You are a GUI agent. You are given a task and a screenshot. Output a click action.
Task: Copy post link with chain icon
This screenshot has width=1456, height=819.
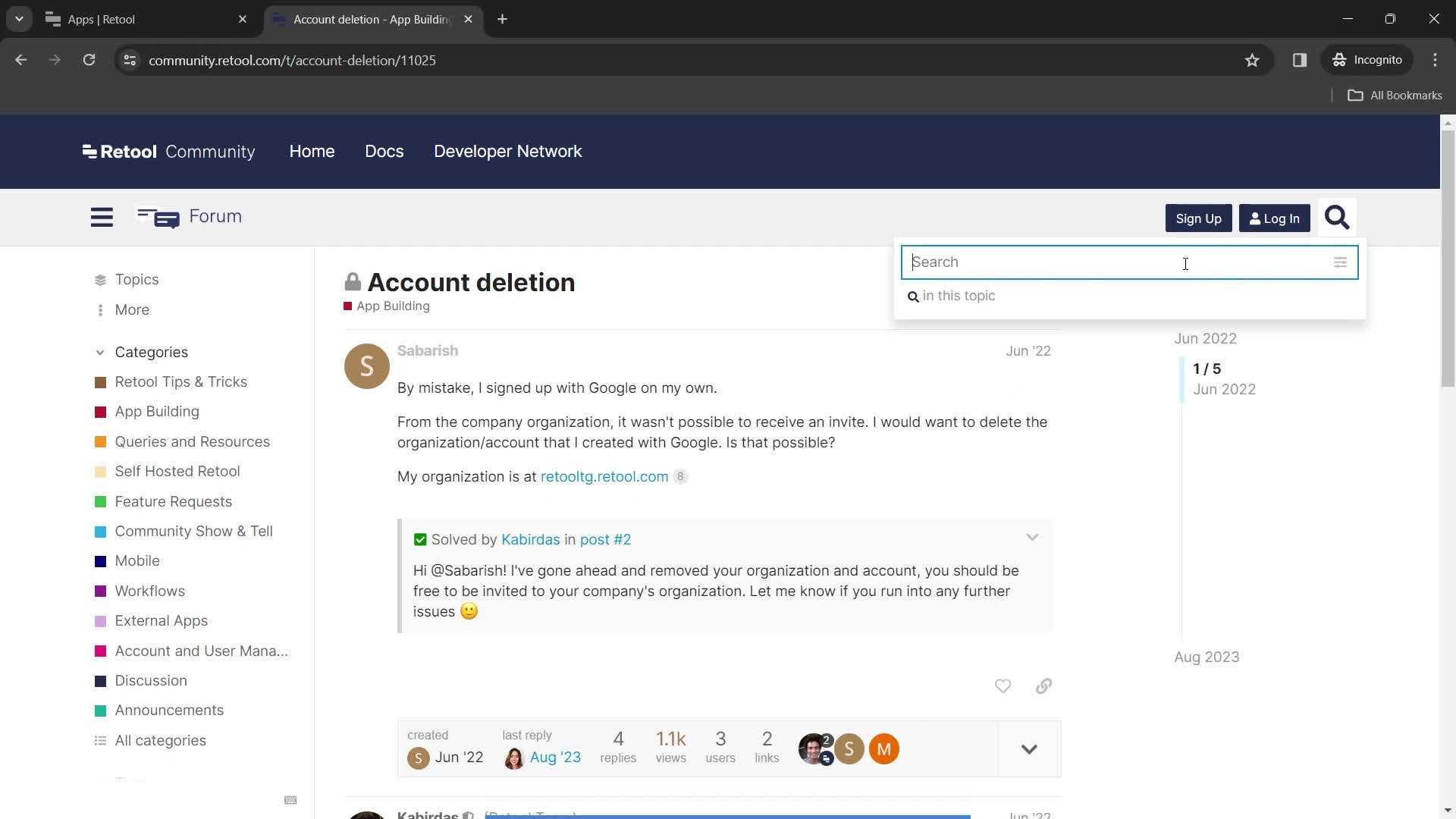1043,686
